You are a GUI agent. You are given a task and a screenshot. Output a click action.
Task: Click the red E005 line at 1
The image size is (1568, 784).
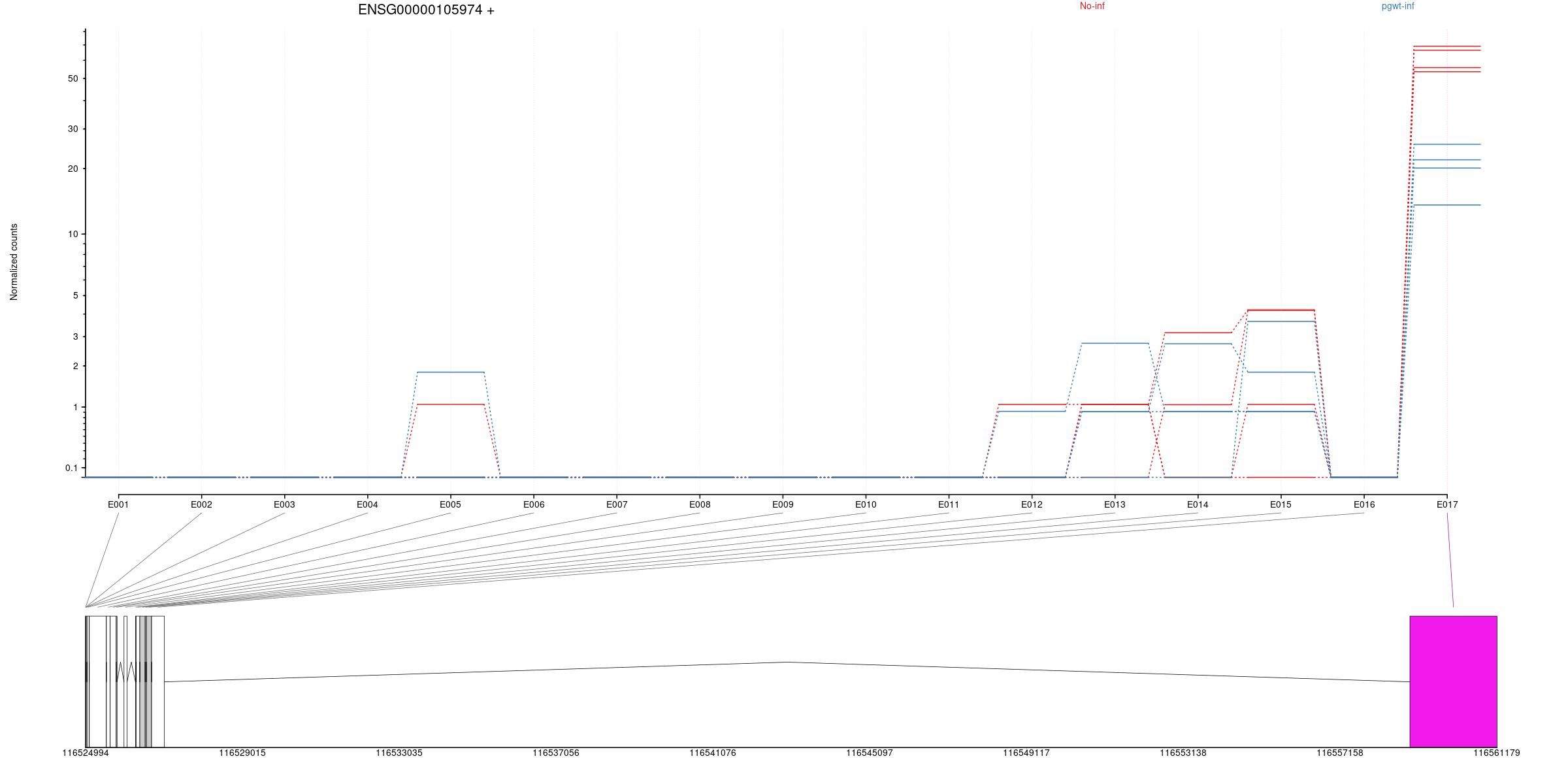click(x=450, y=404)
